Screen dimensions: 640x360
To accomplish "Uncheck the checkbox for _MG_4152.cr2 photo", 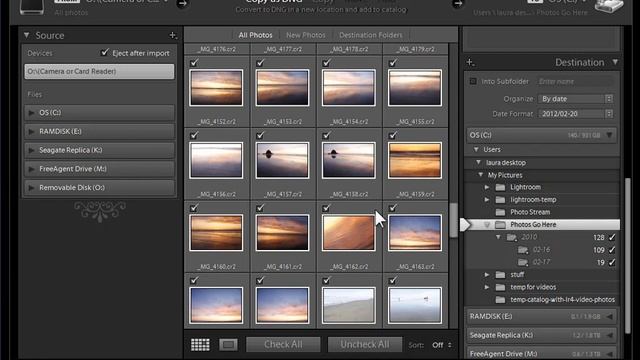I will click(194, 62).
